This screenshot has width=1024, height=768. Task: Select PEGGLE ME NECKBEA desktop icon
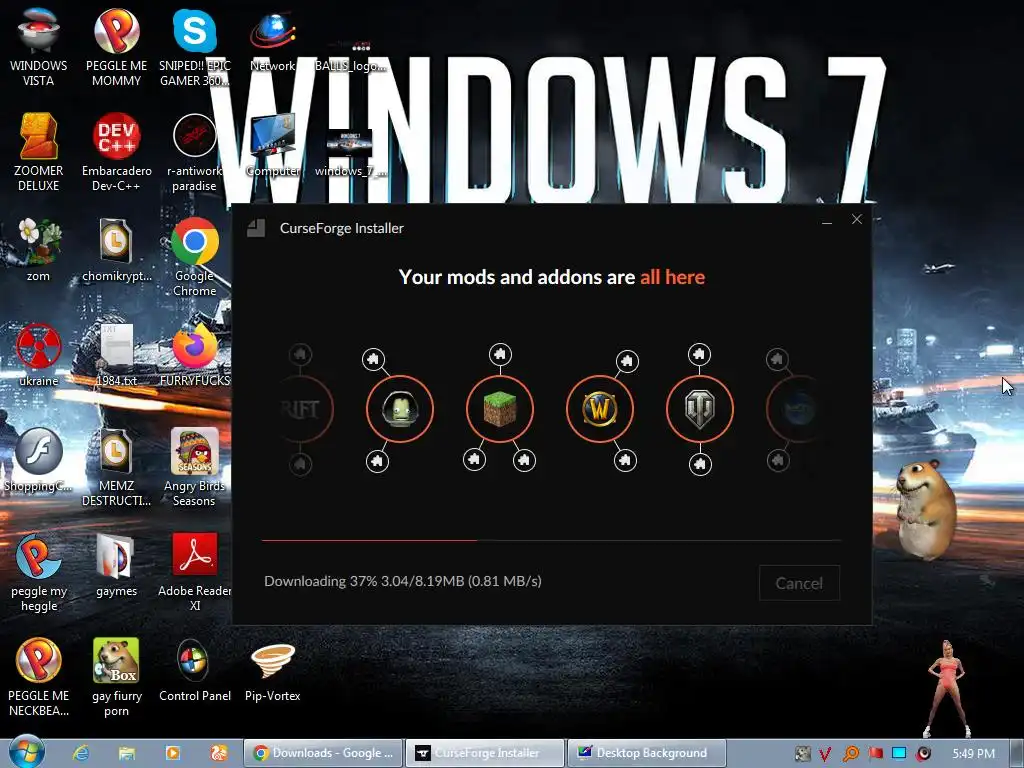click(38, 677)
